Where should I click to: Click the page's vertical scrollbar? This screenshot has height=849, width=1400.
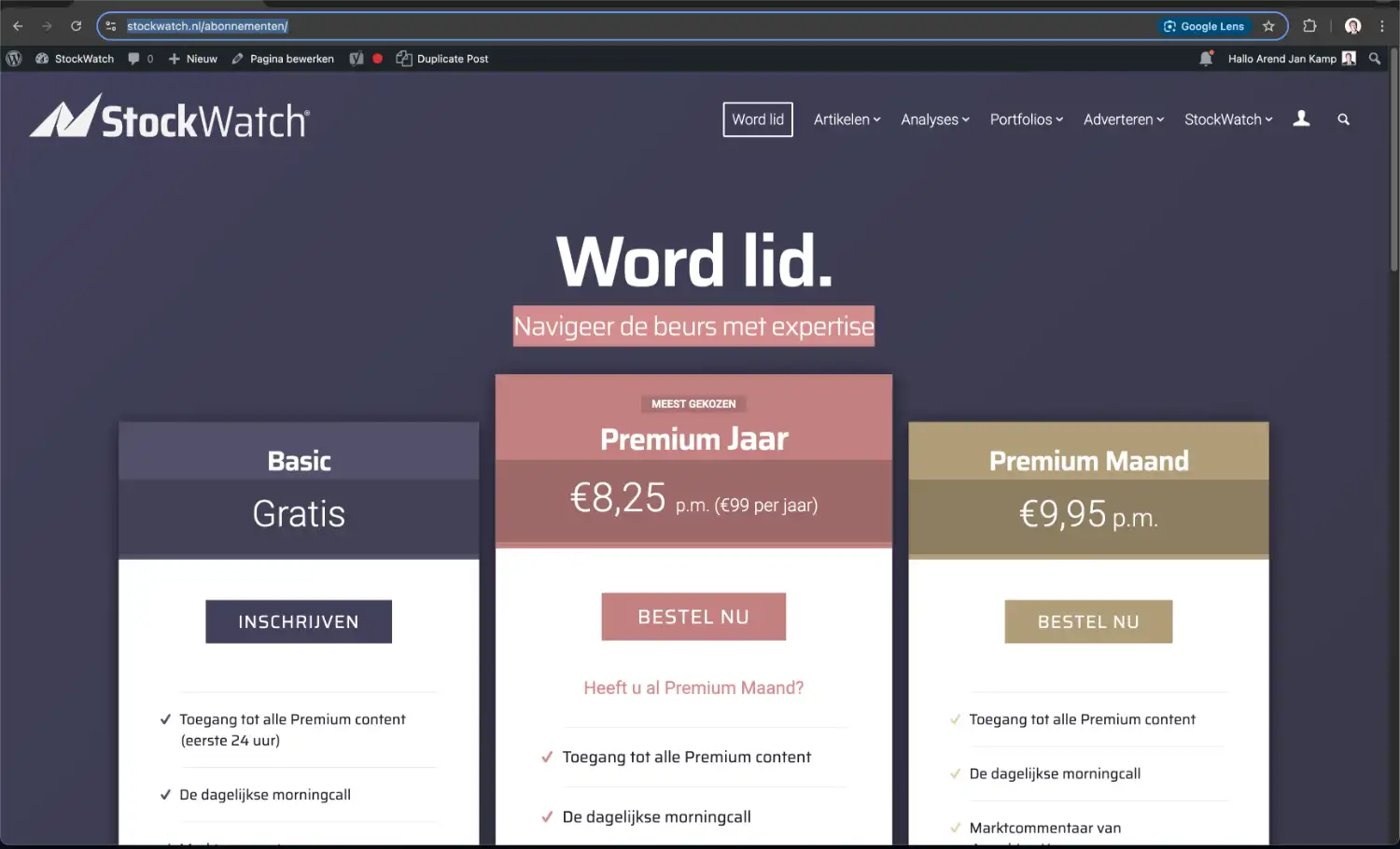tap(1394, 159)
